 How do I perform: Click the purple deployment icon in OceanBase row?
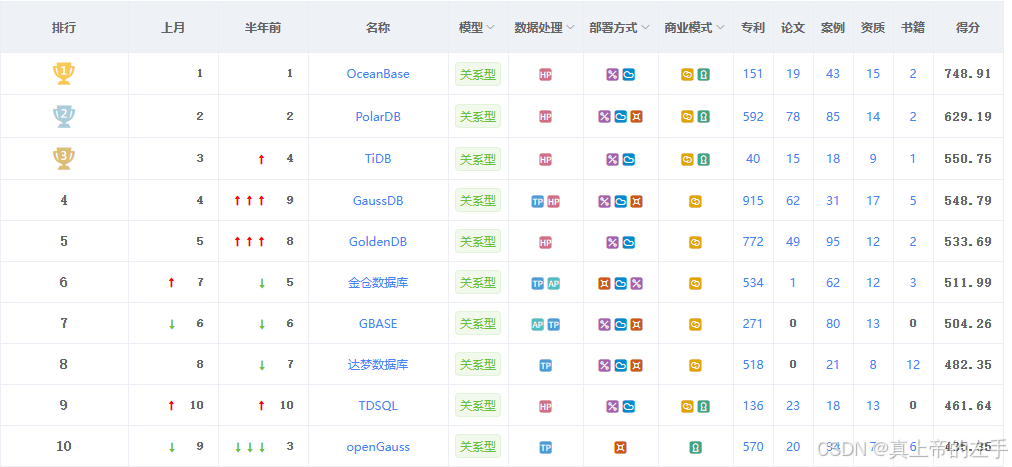(612, 75)
